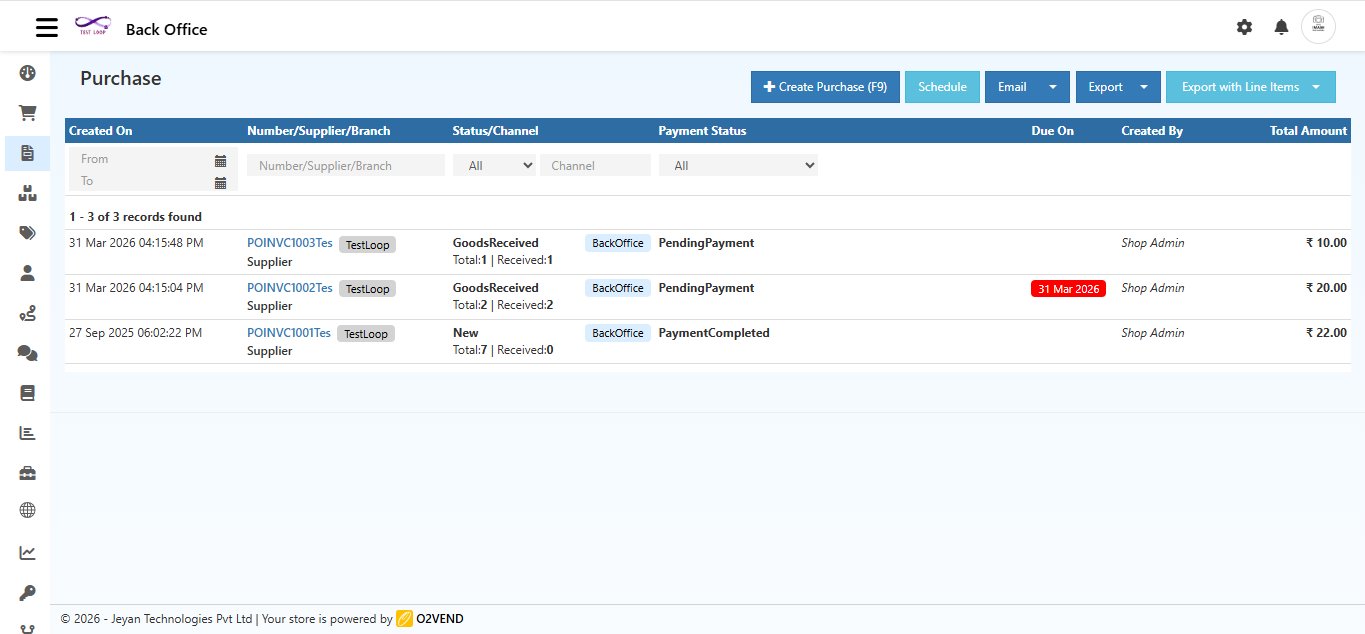Screen dimensions: 1365x634
Task: Open the chat messages icon in the sidebar
Action: [x=27, y=352]
